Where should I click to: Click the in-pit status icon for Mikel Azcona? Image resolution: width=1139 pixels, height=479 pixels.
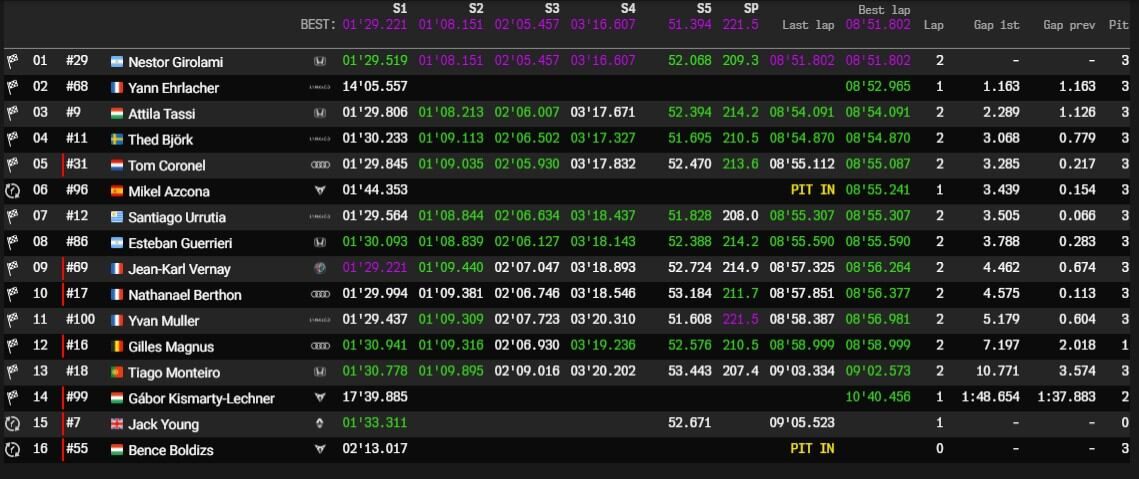pos(12,191)
